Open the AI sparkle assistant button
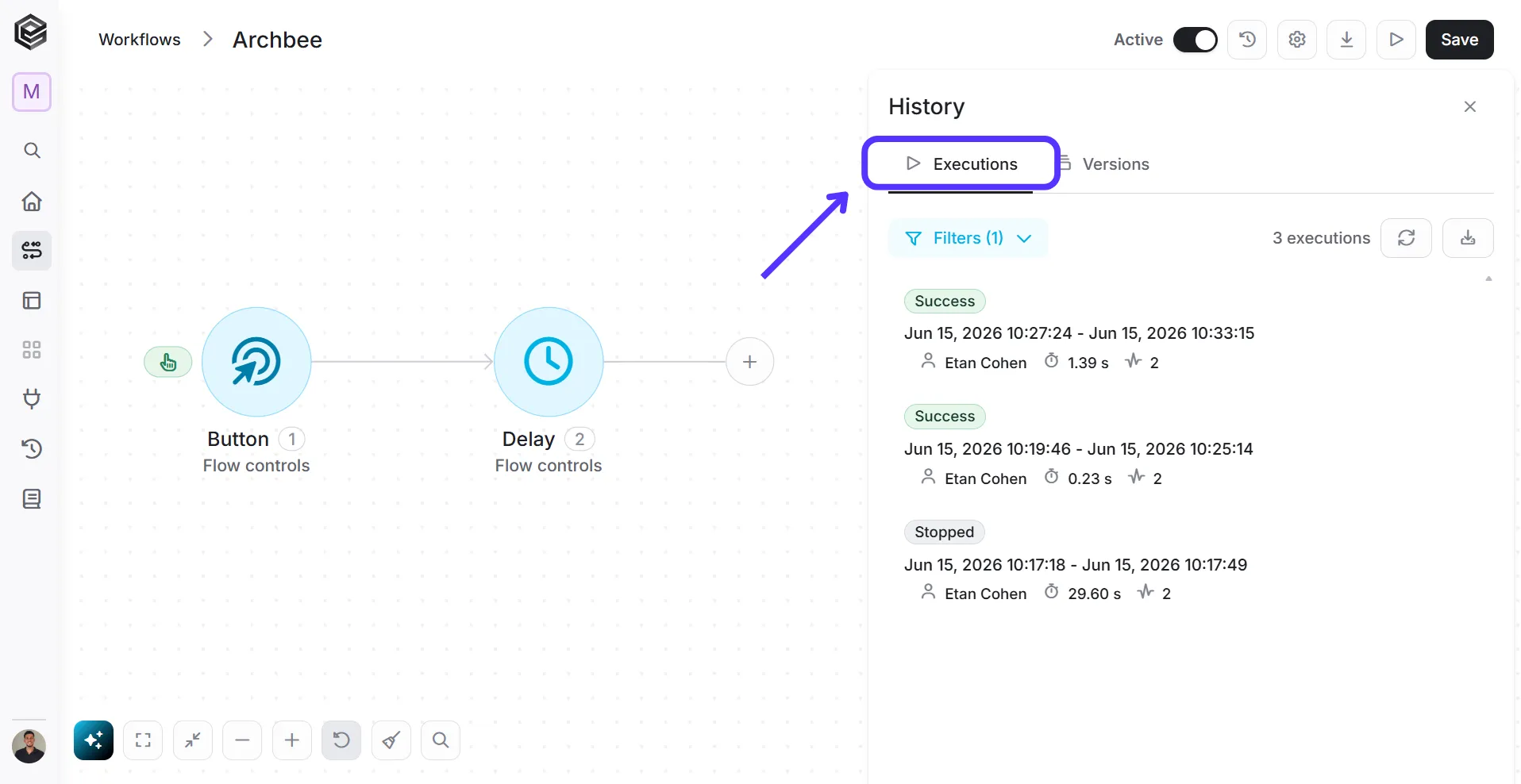1521x784 pixels. click(x=94, y=740)
